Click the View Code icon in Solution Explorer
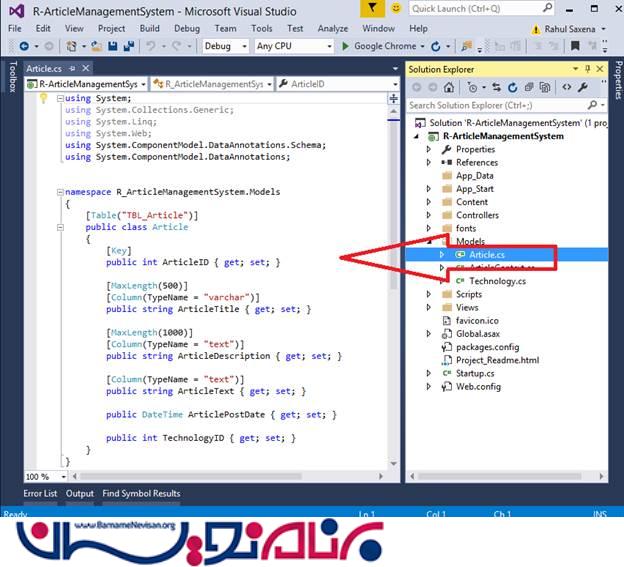Viewport: 624px width, 567px height. coord(567,87)
